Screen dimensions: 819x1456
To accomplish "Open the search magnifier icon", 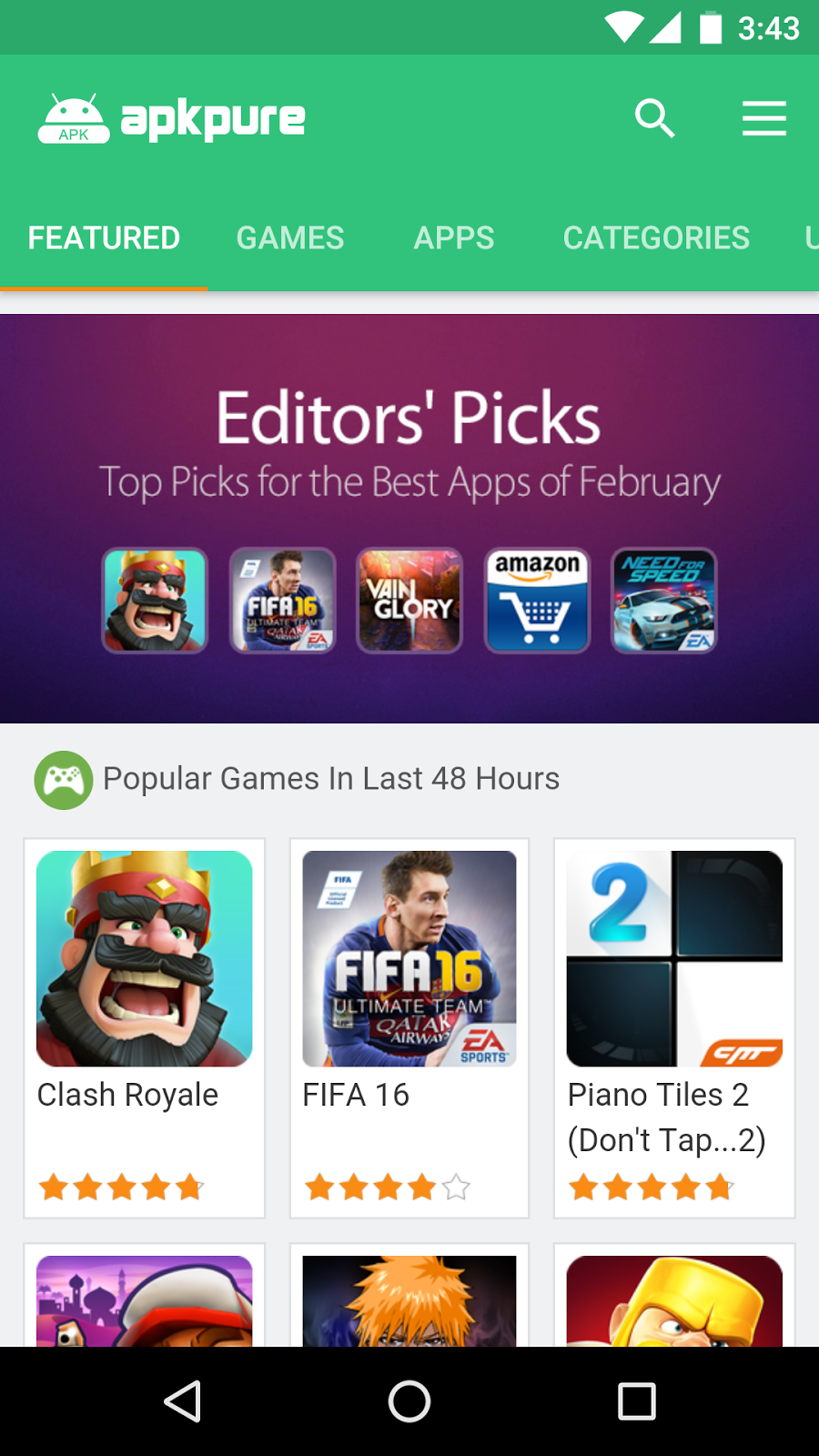I will (654, 118).
